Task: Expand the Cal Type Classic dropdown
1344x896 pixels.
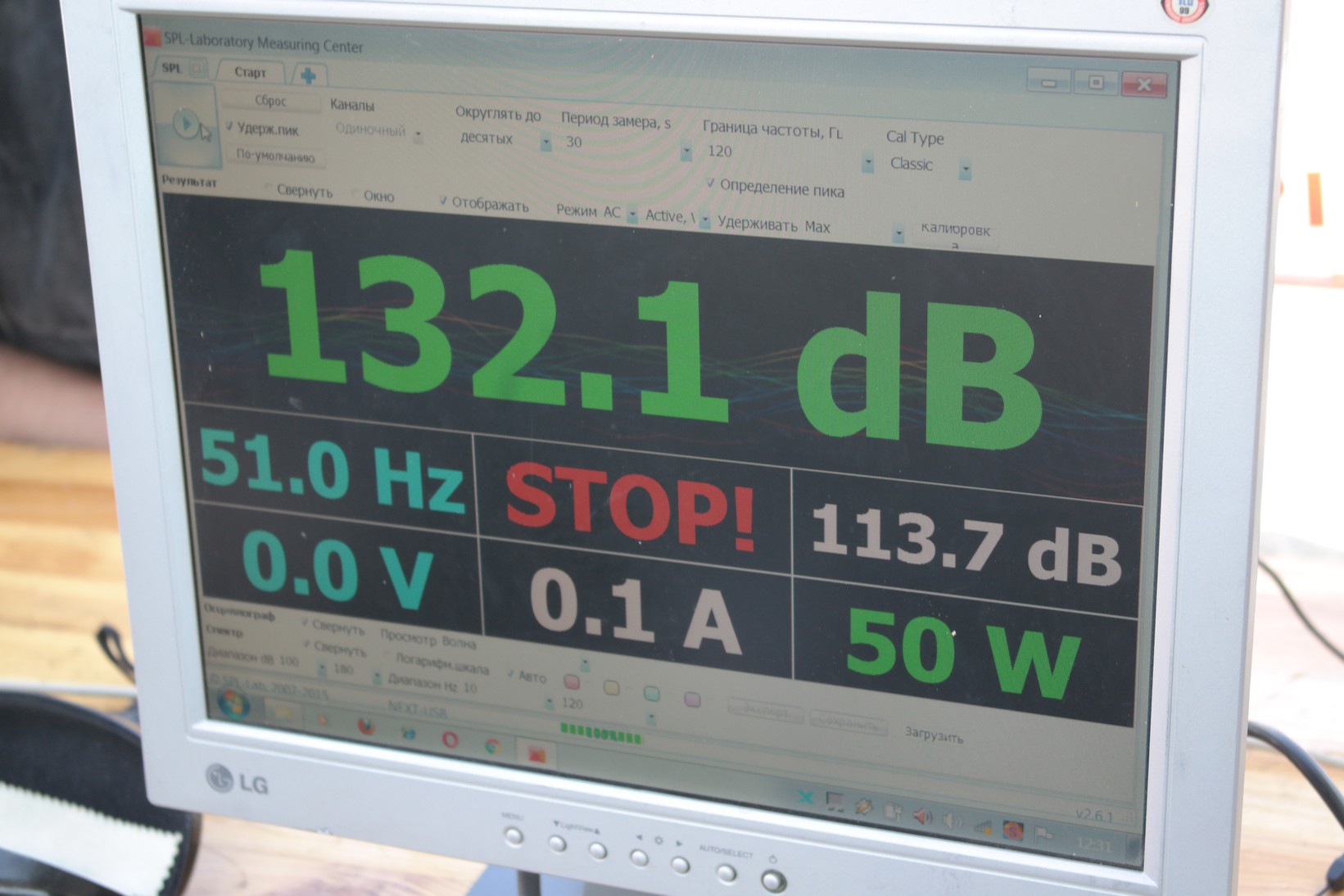Action: [966, 170]
